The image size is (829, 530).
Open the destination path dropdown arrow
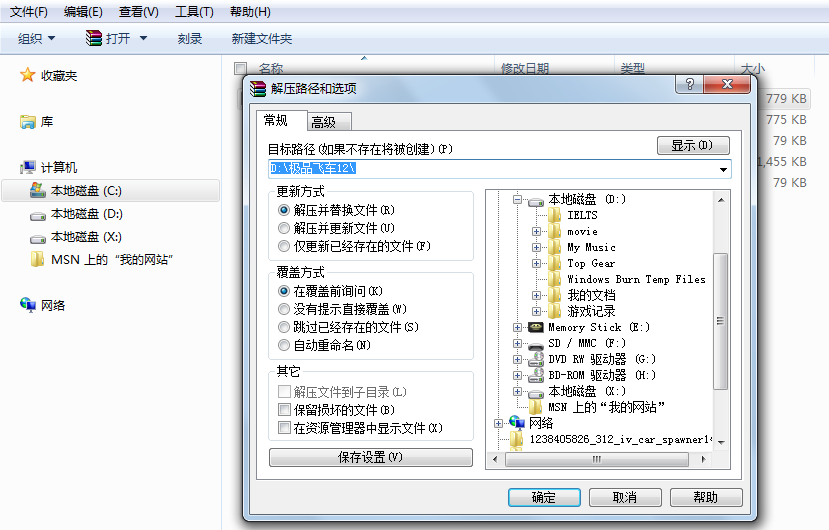click(723, 169)
